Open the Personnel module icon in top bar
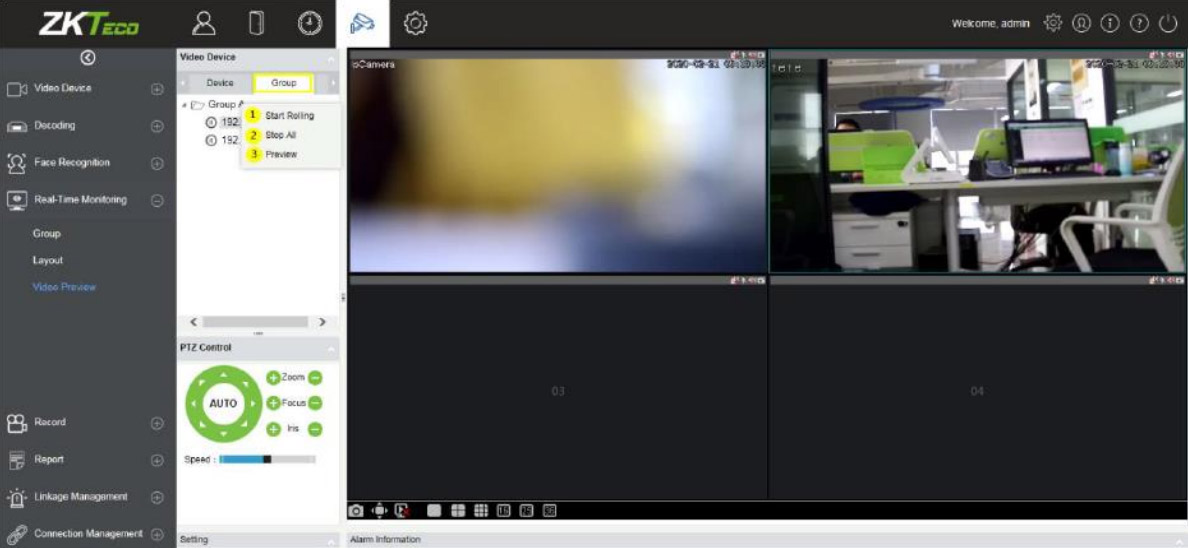 (x=203, y=24)
